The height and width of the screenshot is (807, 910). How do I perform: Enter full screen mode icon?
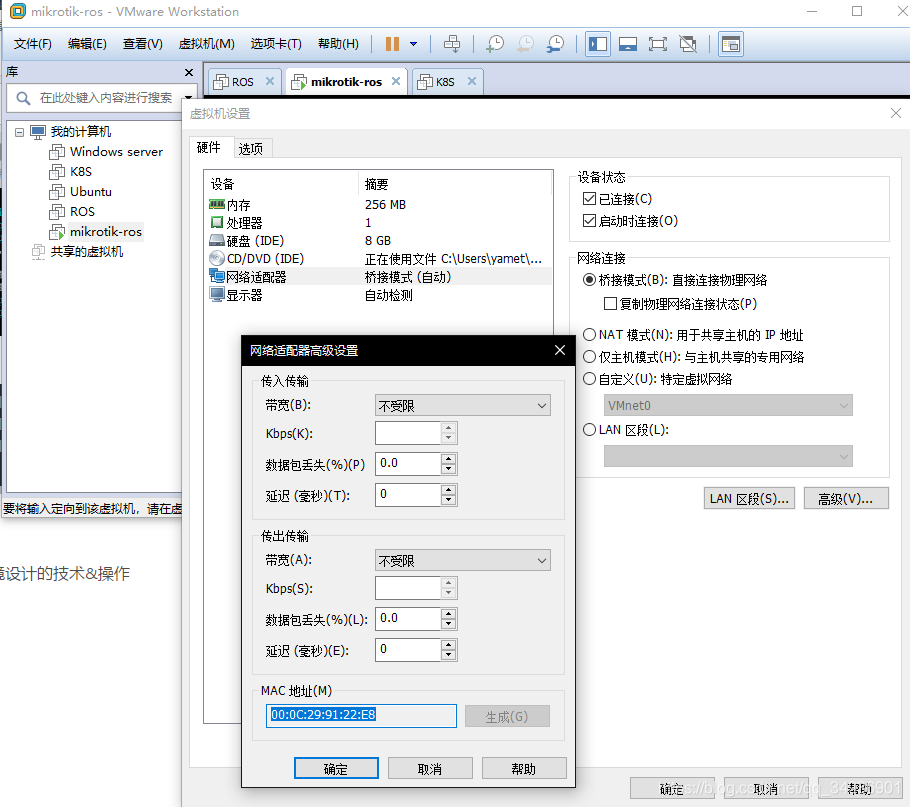[658, 44]
